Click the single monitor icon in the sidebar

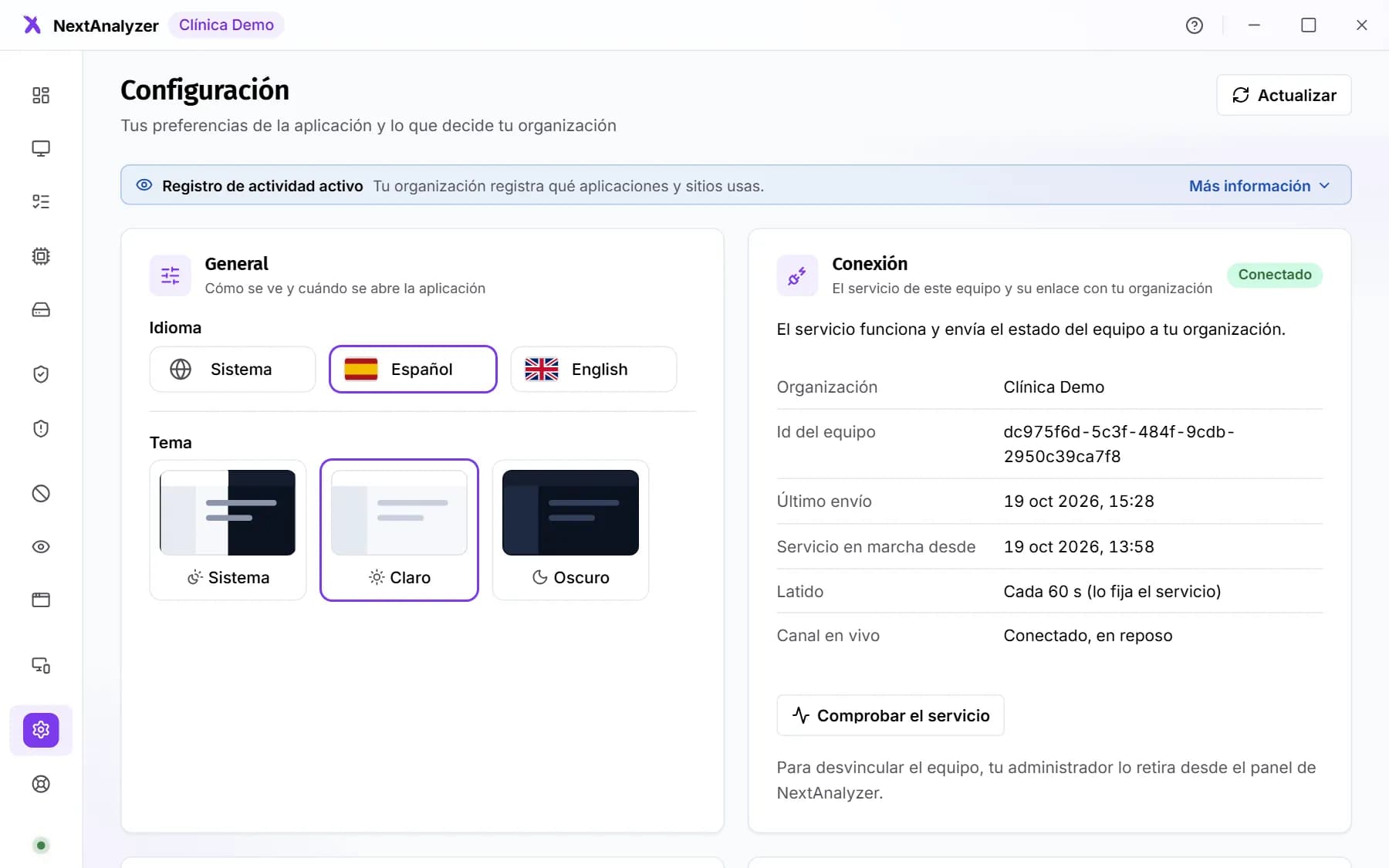41,148
